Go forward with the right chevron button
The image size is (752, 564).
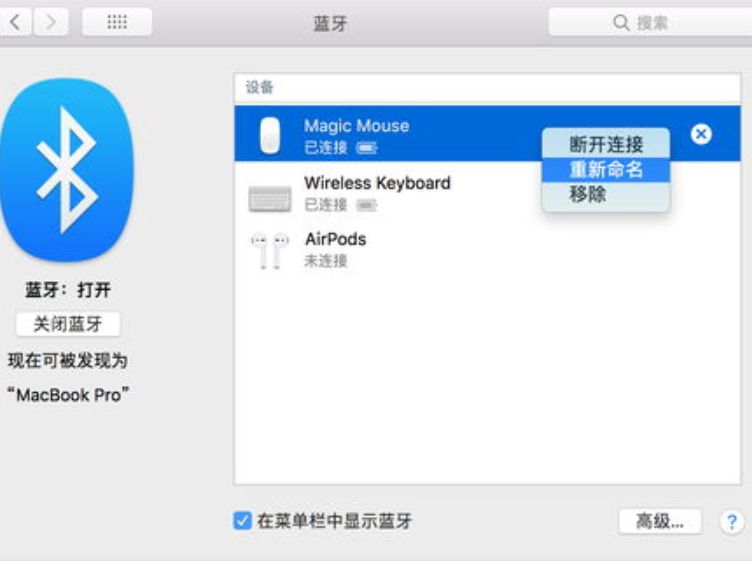pos(50,22)
